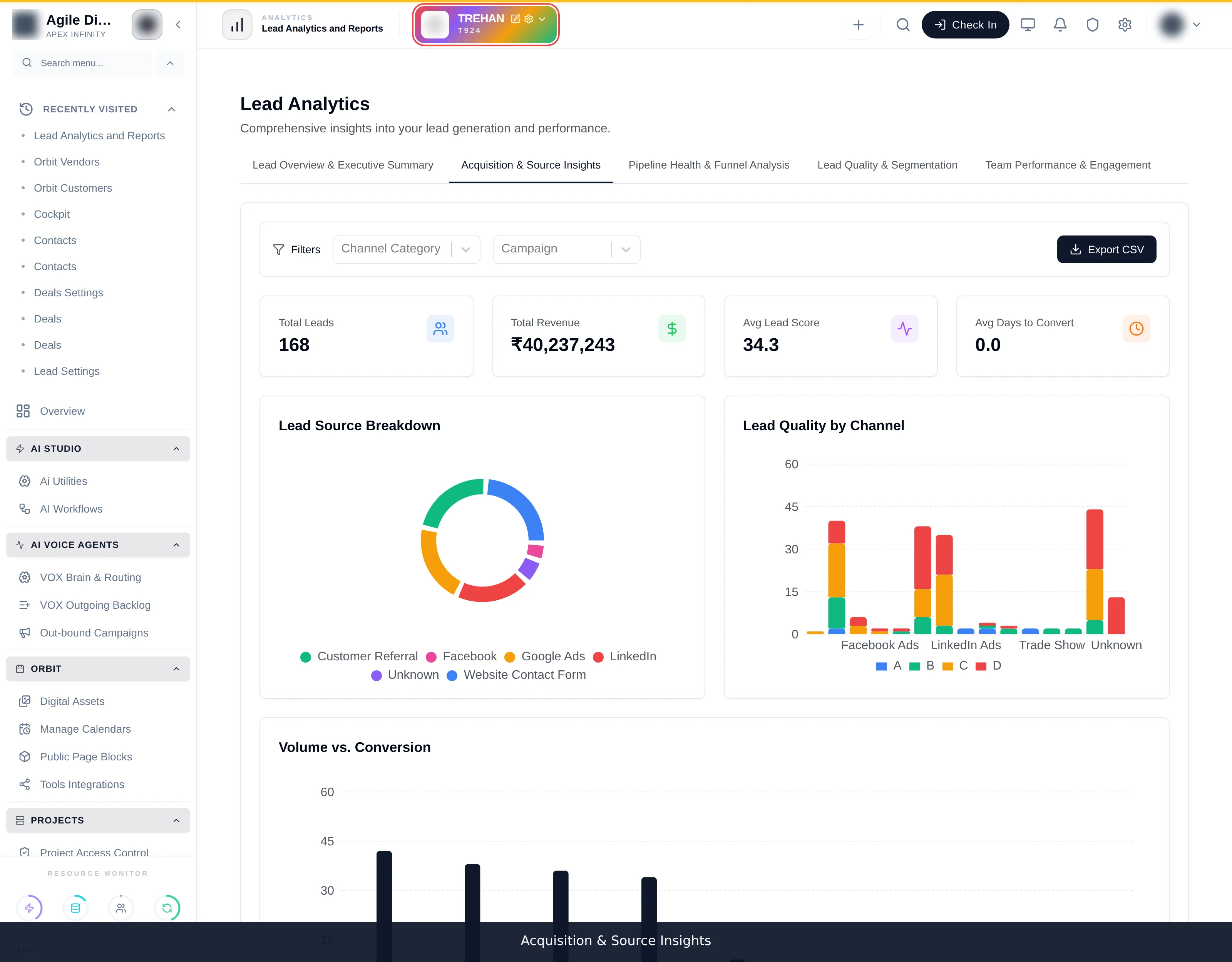Select Acquisition & Source Insights tab

(531, 165)
